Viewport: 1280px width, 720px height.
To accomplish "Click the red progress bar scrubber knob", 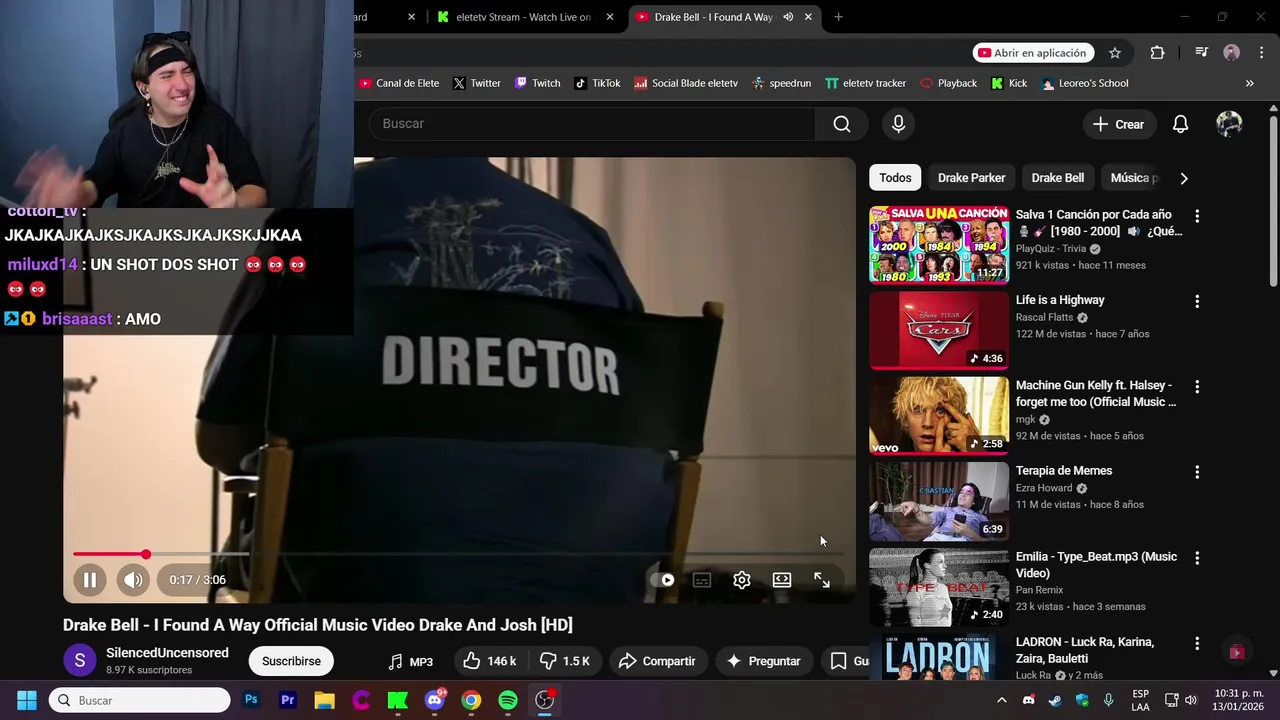I will [x=146, y=554].
